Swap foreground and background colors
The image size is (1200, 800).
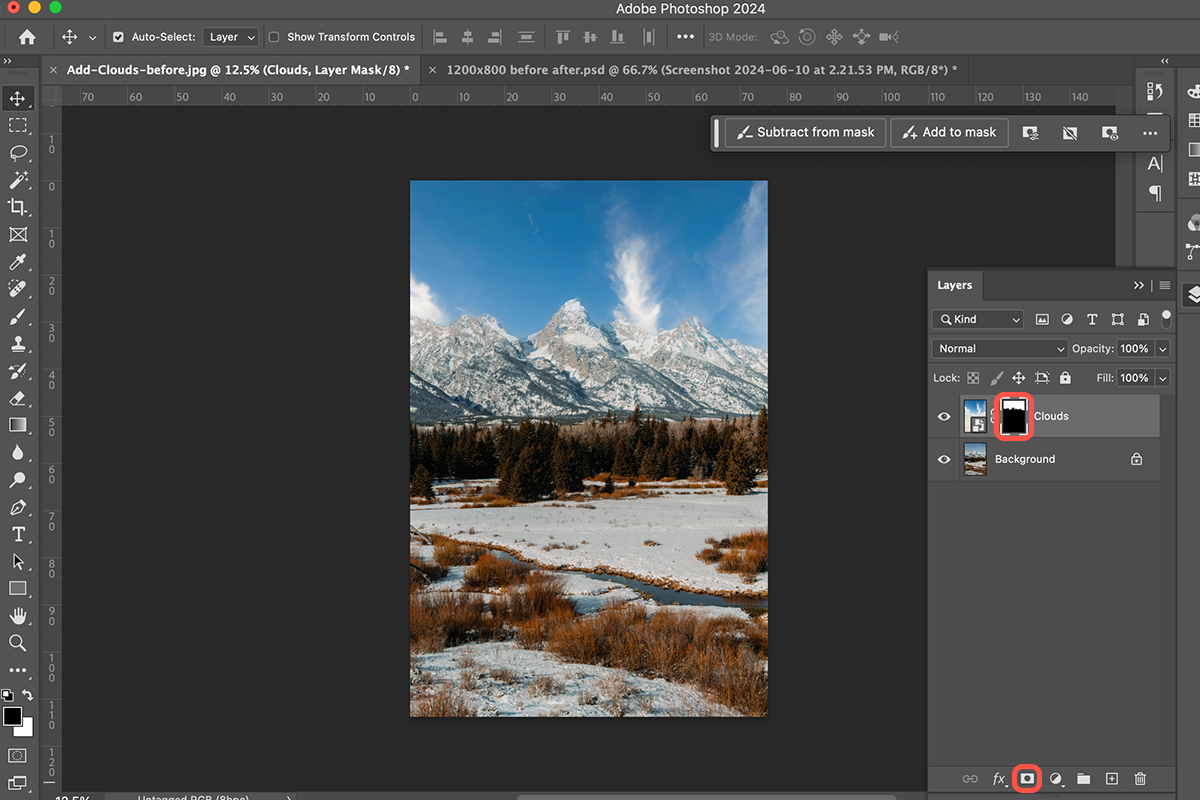pos(28,695)
